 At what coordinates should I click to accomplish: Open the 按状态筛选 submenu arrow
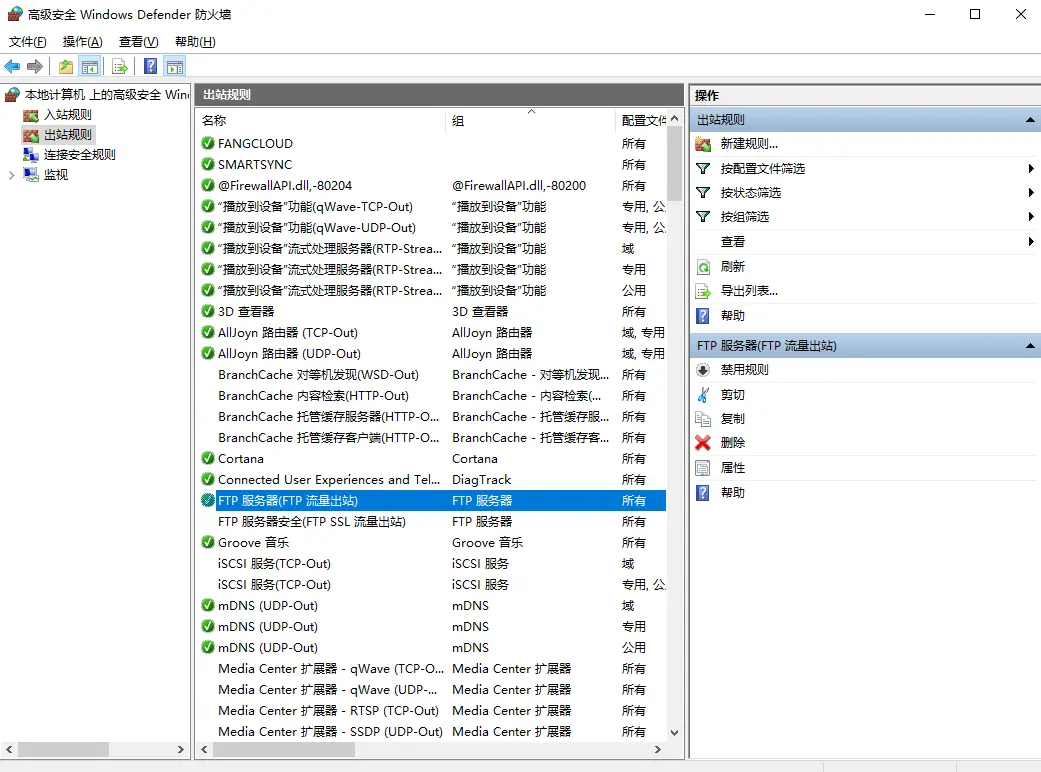pyautogui.click(x=1030, y=193)
